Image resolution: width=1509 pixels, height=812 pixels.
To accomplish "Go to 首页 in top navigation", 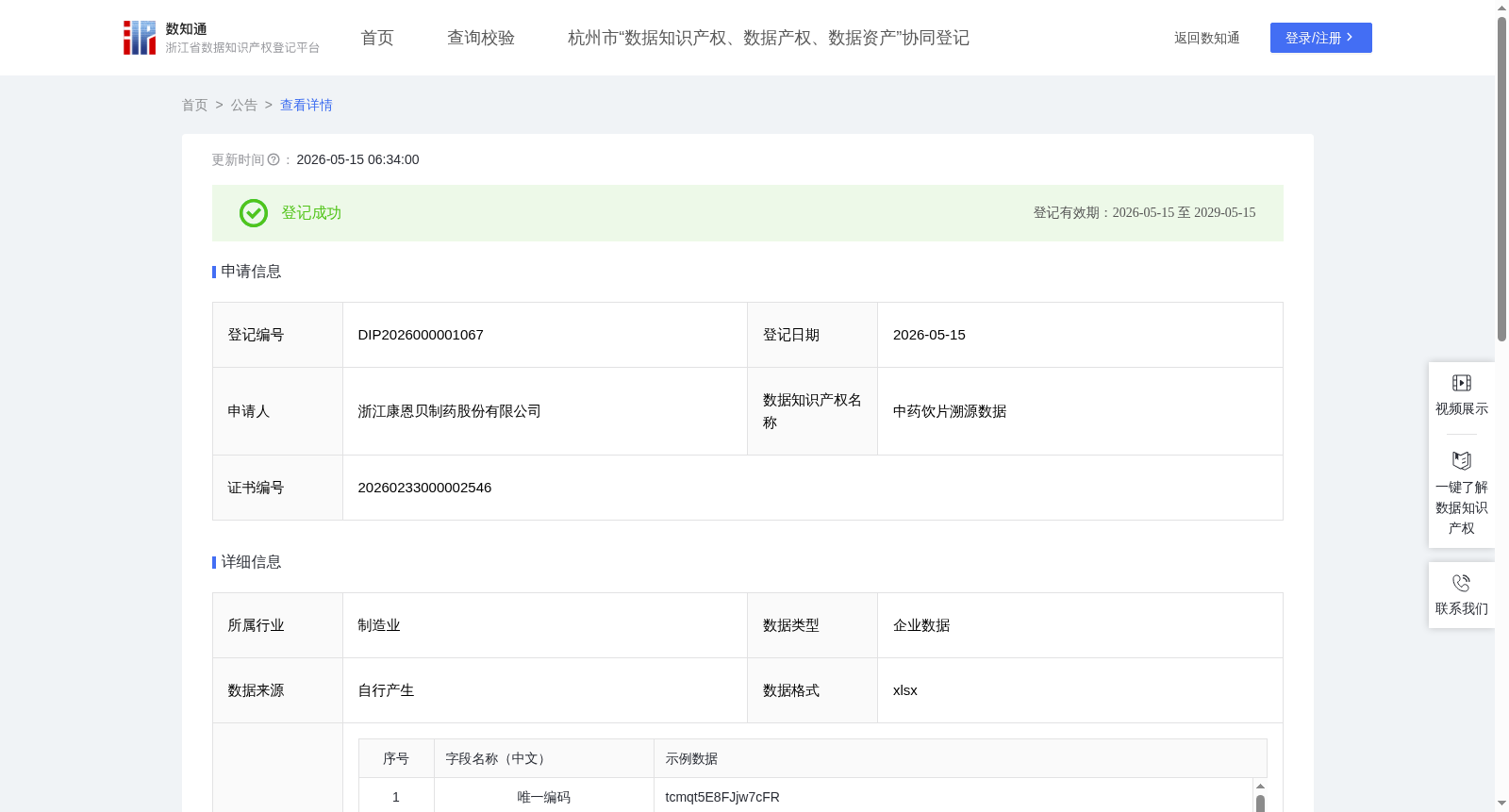I will (377, 38).
